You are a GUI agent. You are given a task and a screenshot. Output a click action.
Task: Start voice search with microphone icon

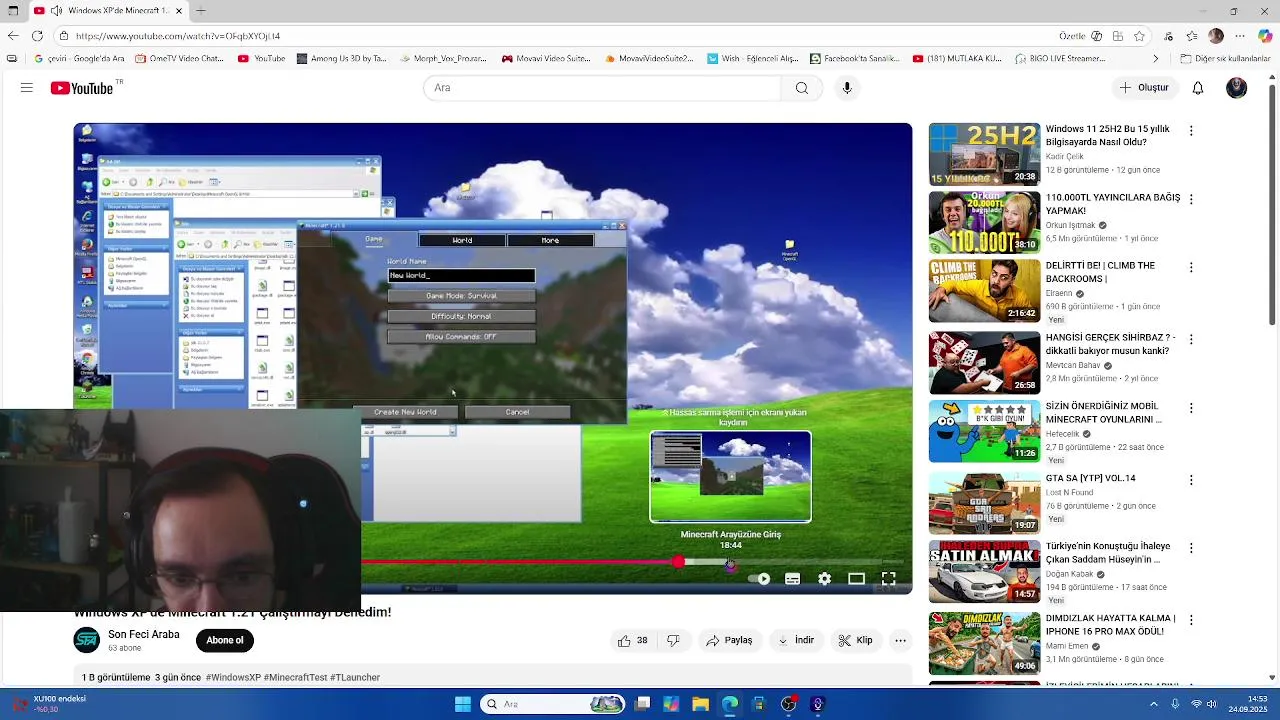847,88
